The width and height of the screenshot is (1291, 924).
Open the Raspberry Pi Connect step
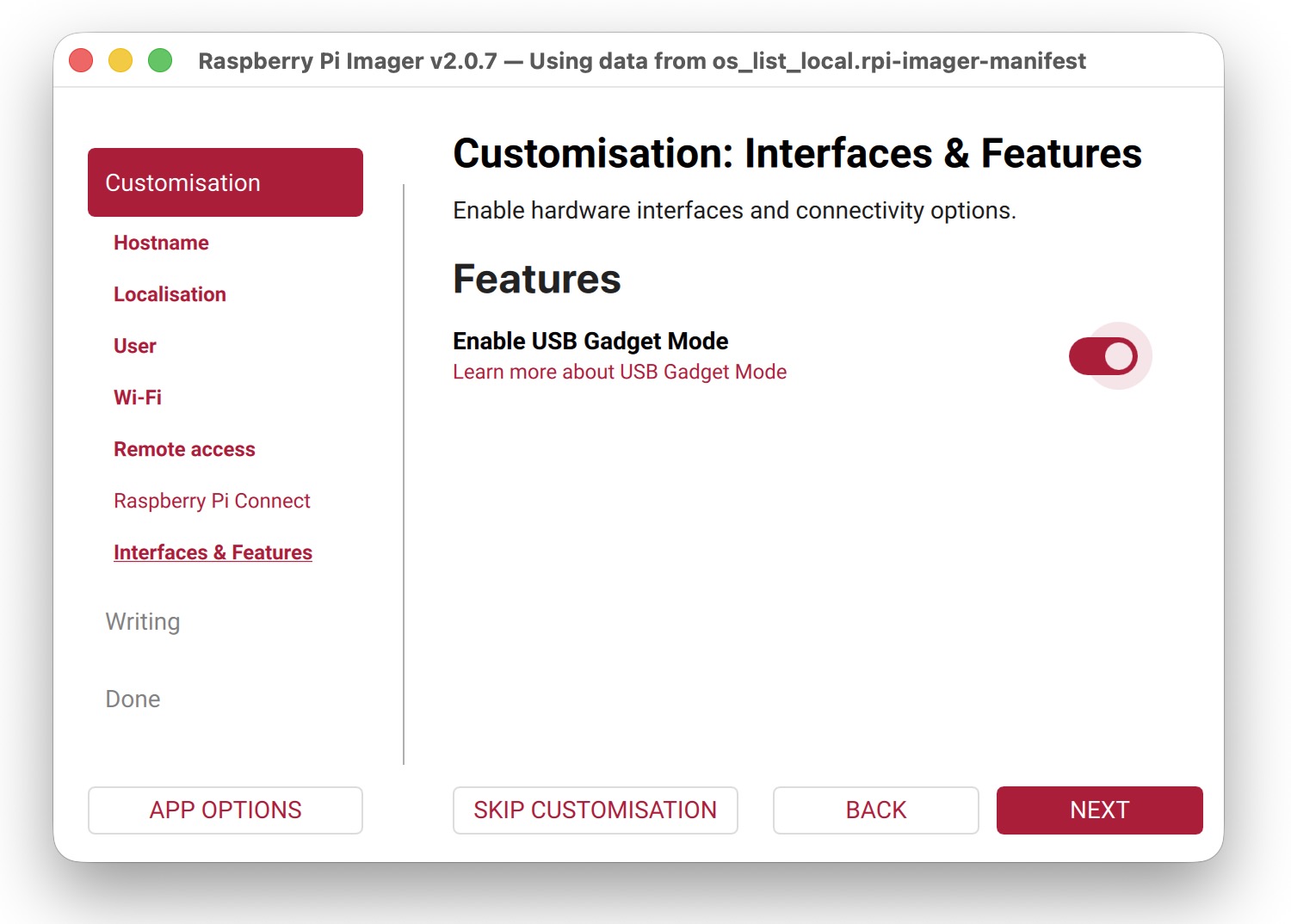[x=212, y=501]
